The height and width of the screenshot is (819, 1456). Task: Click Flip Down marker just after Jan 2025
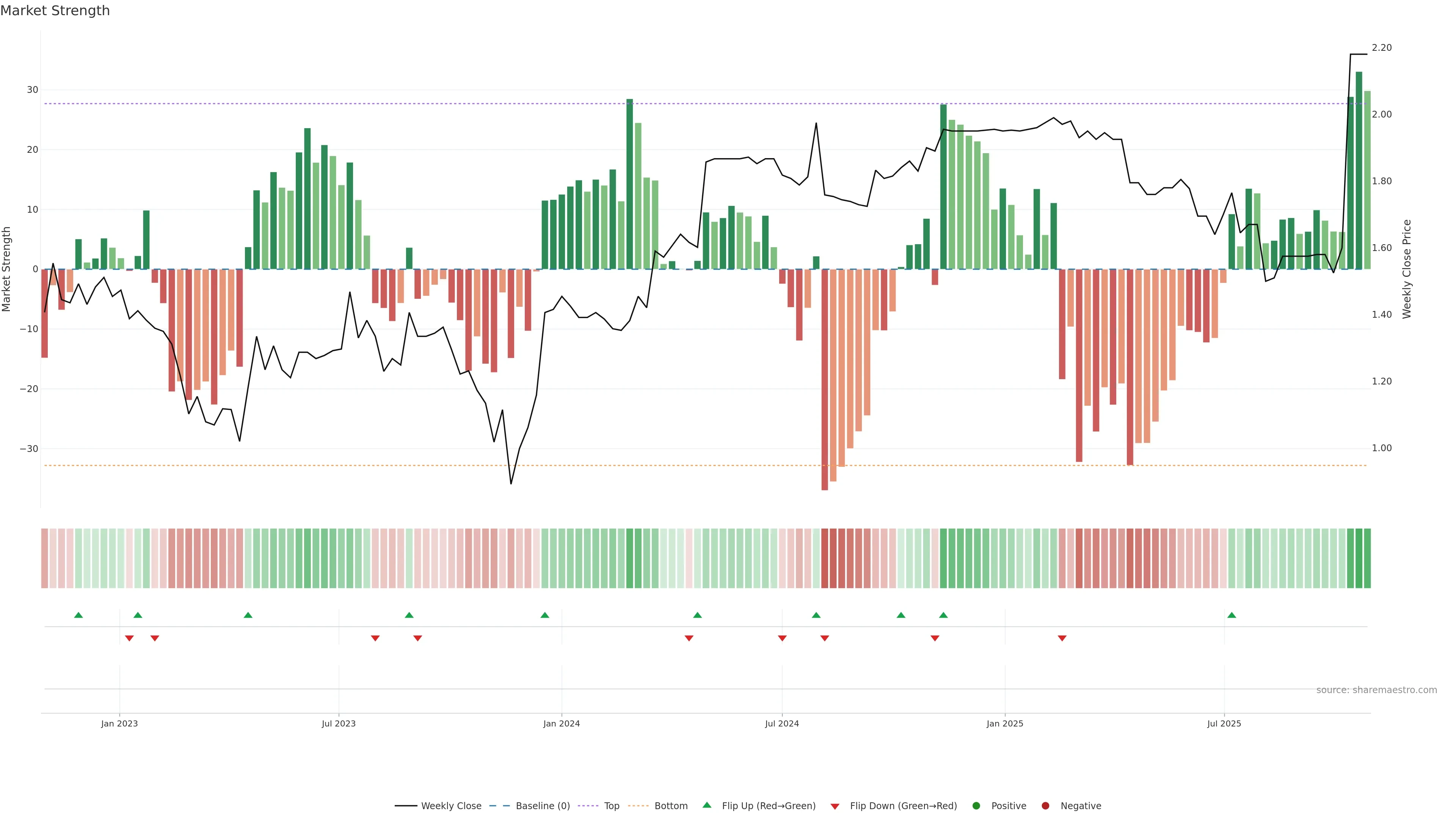(1062, 638)
